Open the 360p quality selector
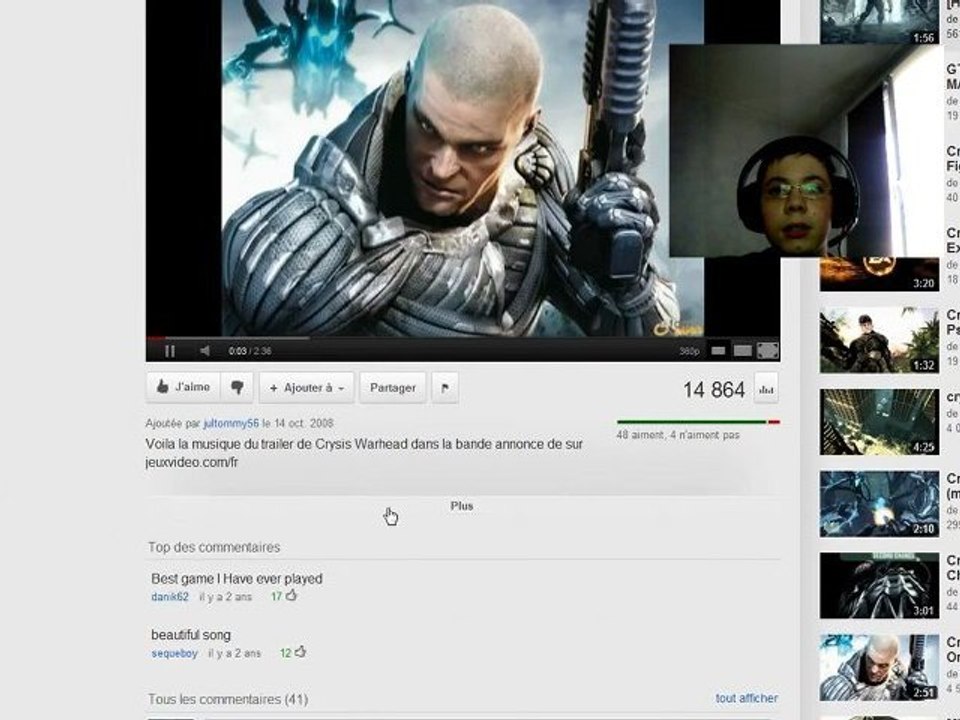Image resolution: width=960 pixels, height=720 pixels. 689,351
